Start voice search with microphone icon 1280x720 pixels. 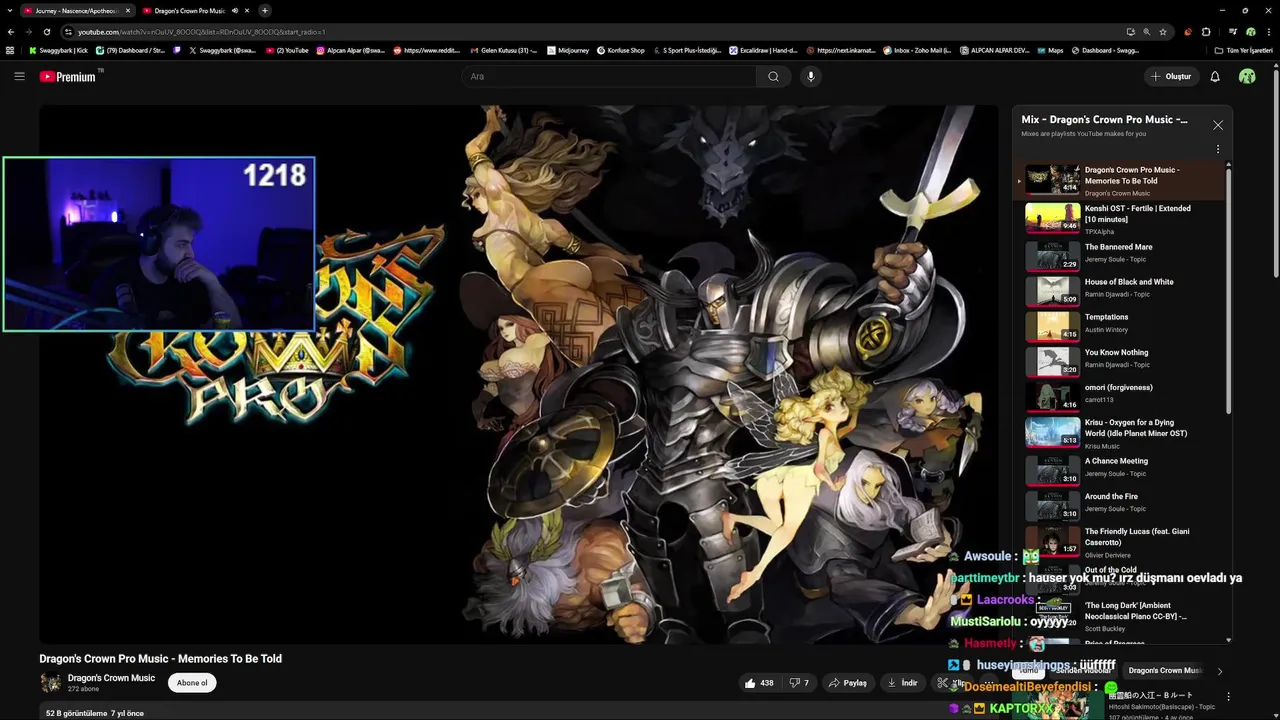tap(811, 76)
